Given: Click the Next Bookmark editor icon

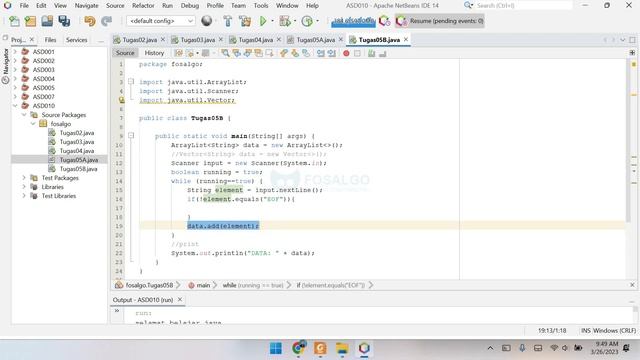Looking at the screenshot, I should [295, 53].
